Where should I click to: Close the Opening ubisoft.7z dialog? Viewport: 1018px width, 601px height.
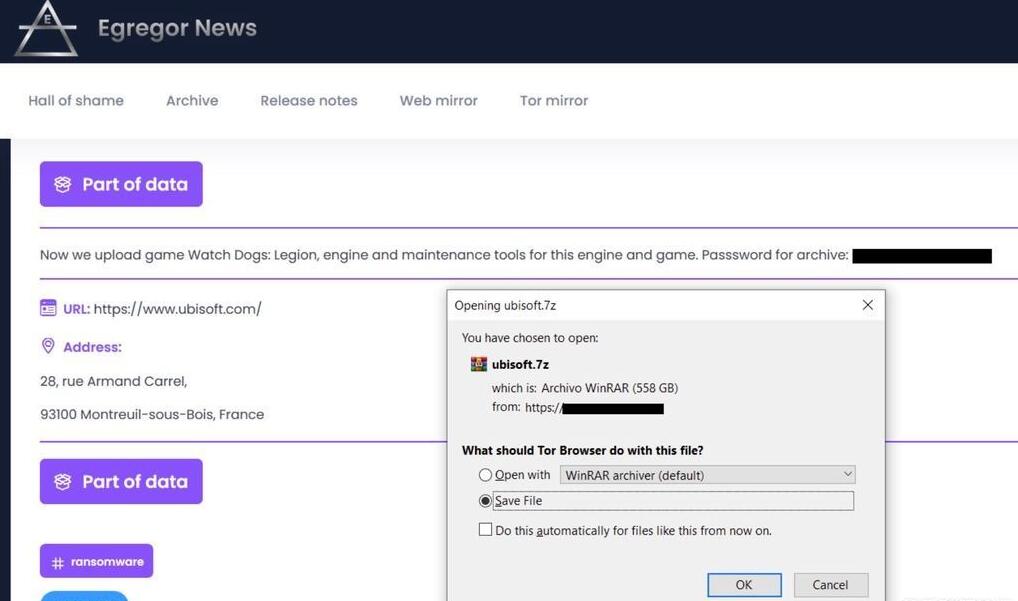click(x=868, y=305)
